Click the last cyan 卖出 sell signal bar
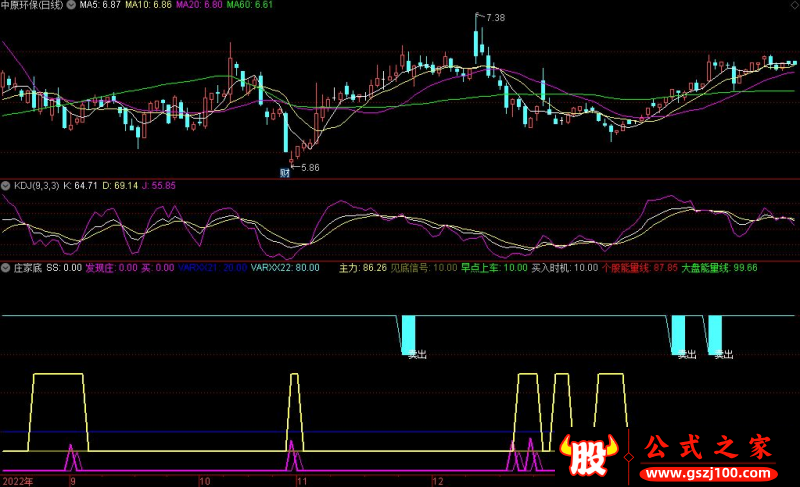 pos(715,334)
